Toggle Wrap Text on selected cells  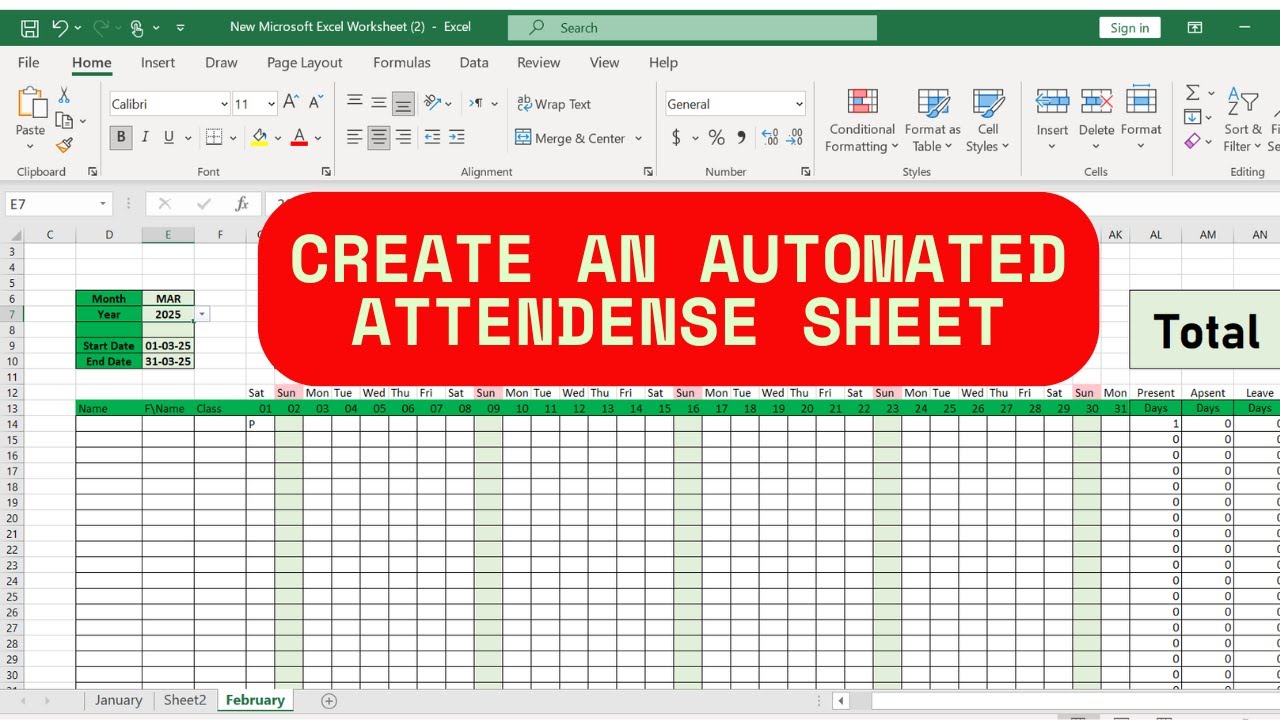(554, 104)
